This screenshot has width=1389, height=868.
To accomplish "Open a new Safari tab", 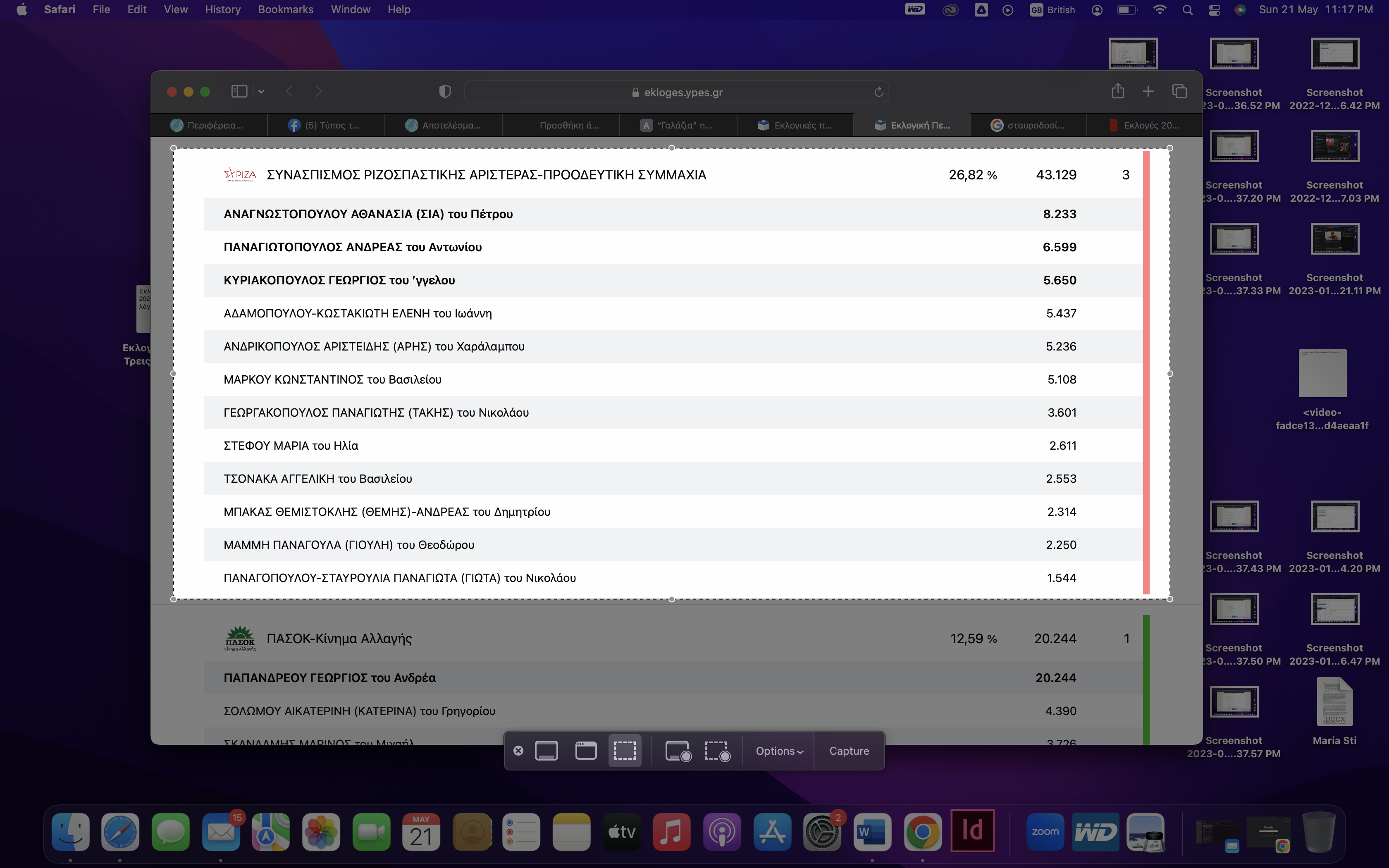I will [1148, 91].
